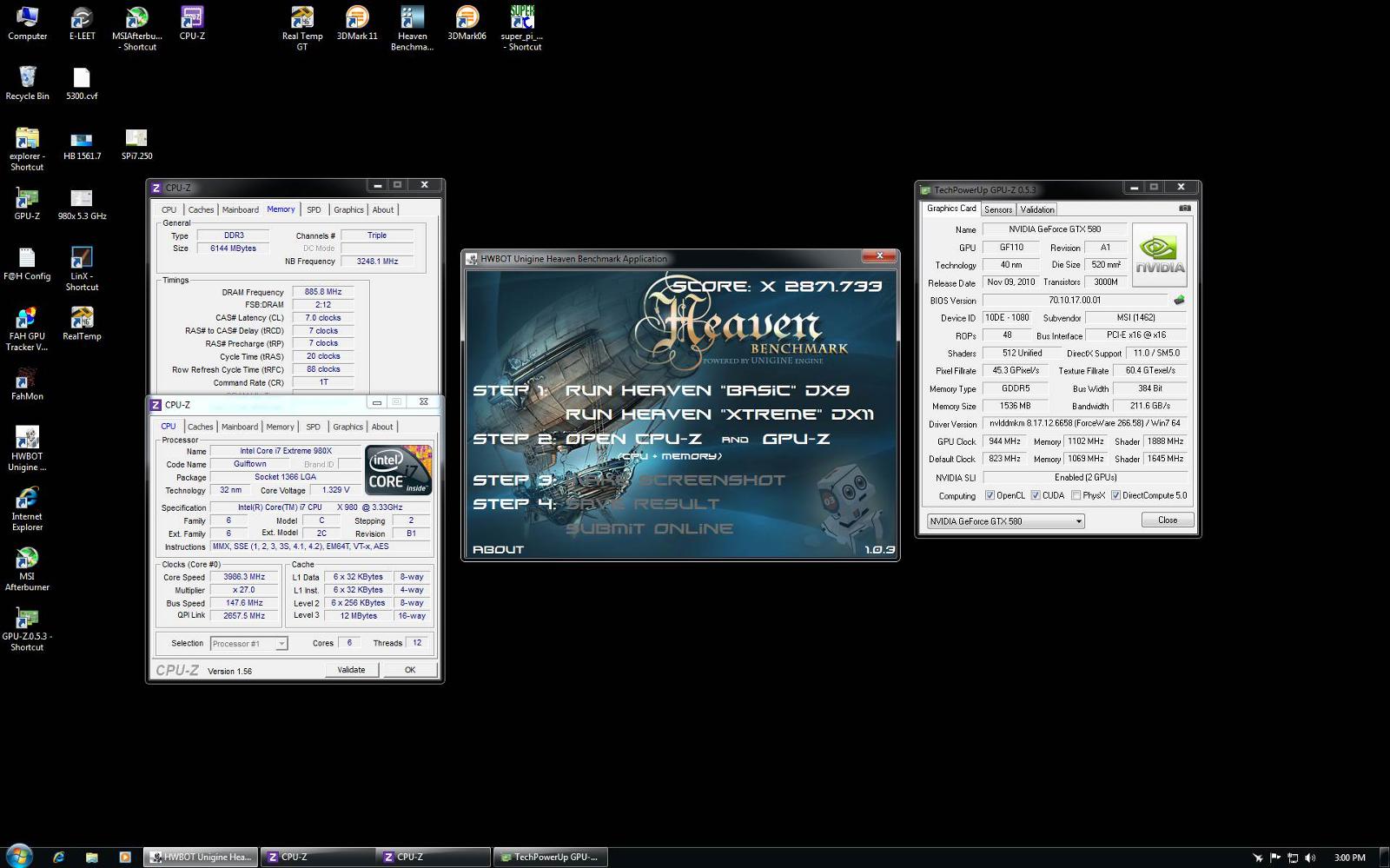Toggle the DirectCompute 5.0 checkbox
Screen dimensions: 1390x868
point(1115,495)
